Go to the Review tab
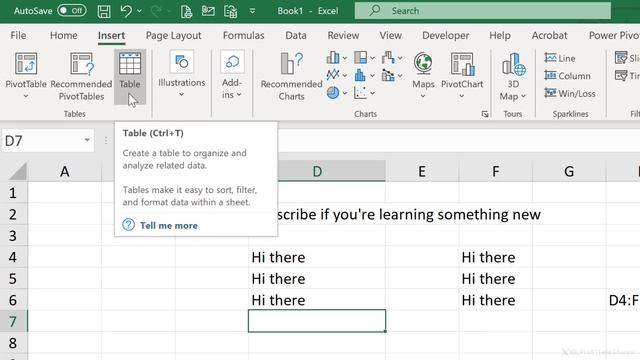Image resolution: width=640 pixels, height=360 pixels. [x=343, y=36]
